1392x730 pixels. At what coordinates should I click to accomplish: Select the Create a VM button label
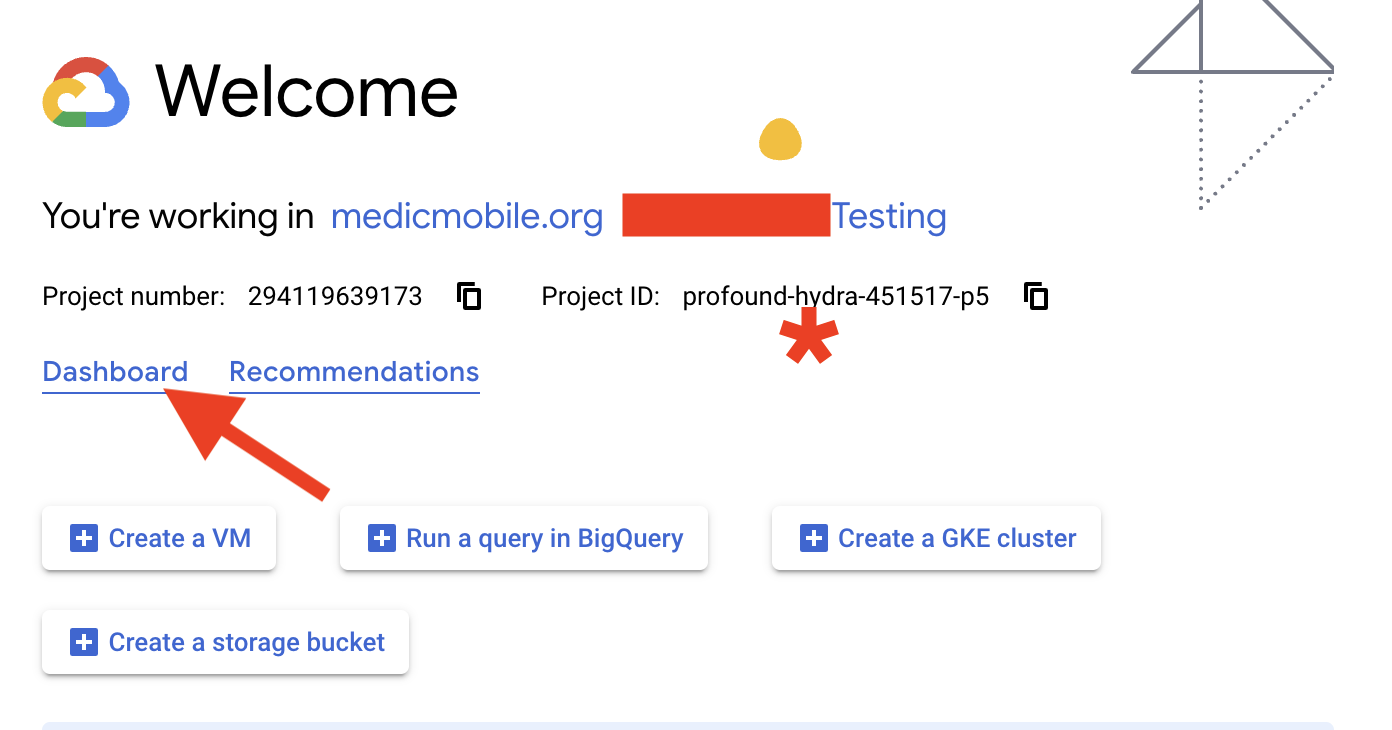180,538
